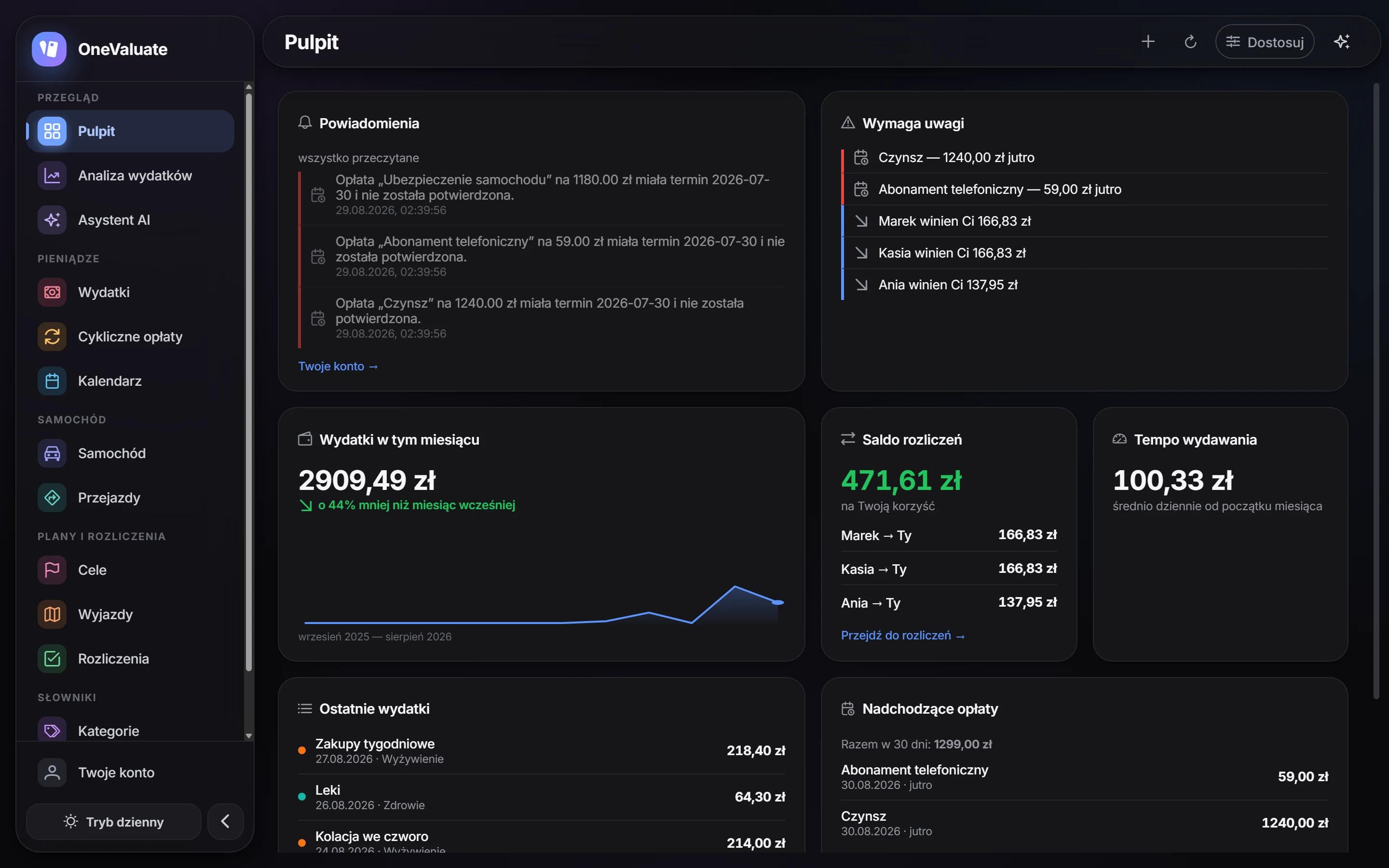Click the Samochód car icon

coord(52,453)
